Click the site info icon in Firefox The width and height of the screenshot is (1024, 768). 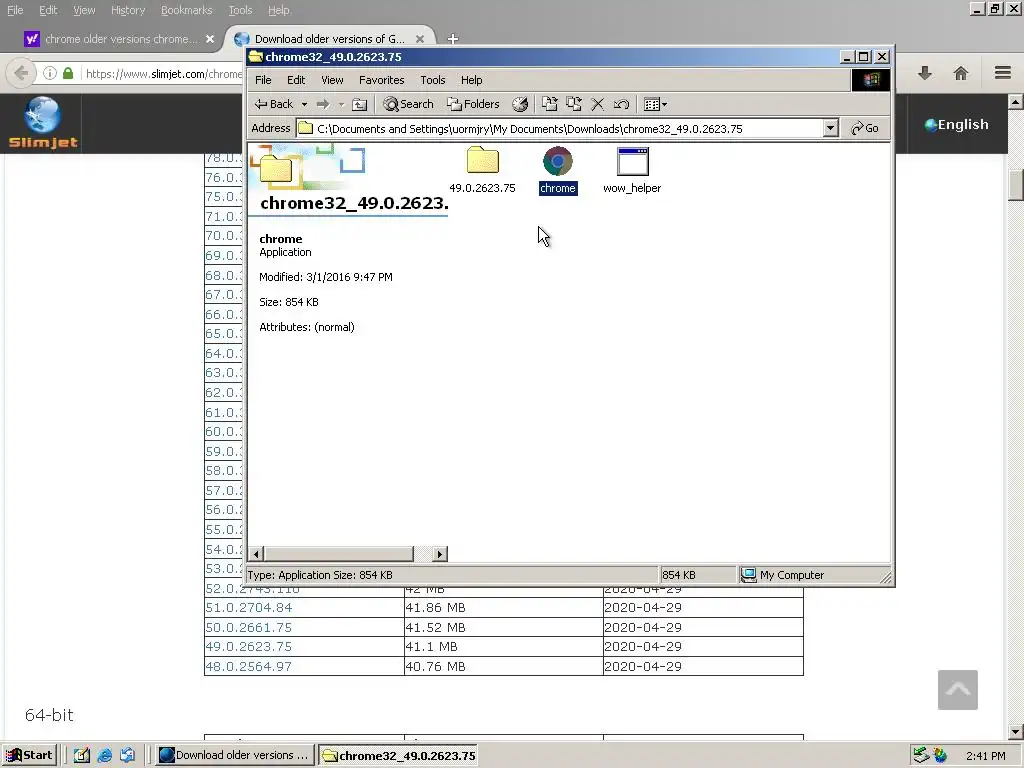pyautogui.click(x=50, y=73)
